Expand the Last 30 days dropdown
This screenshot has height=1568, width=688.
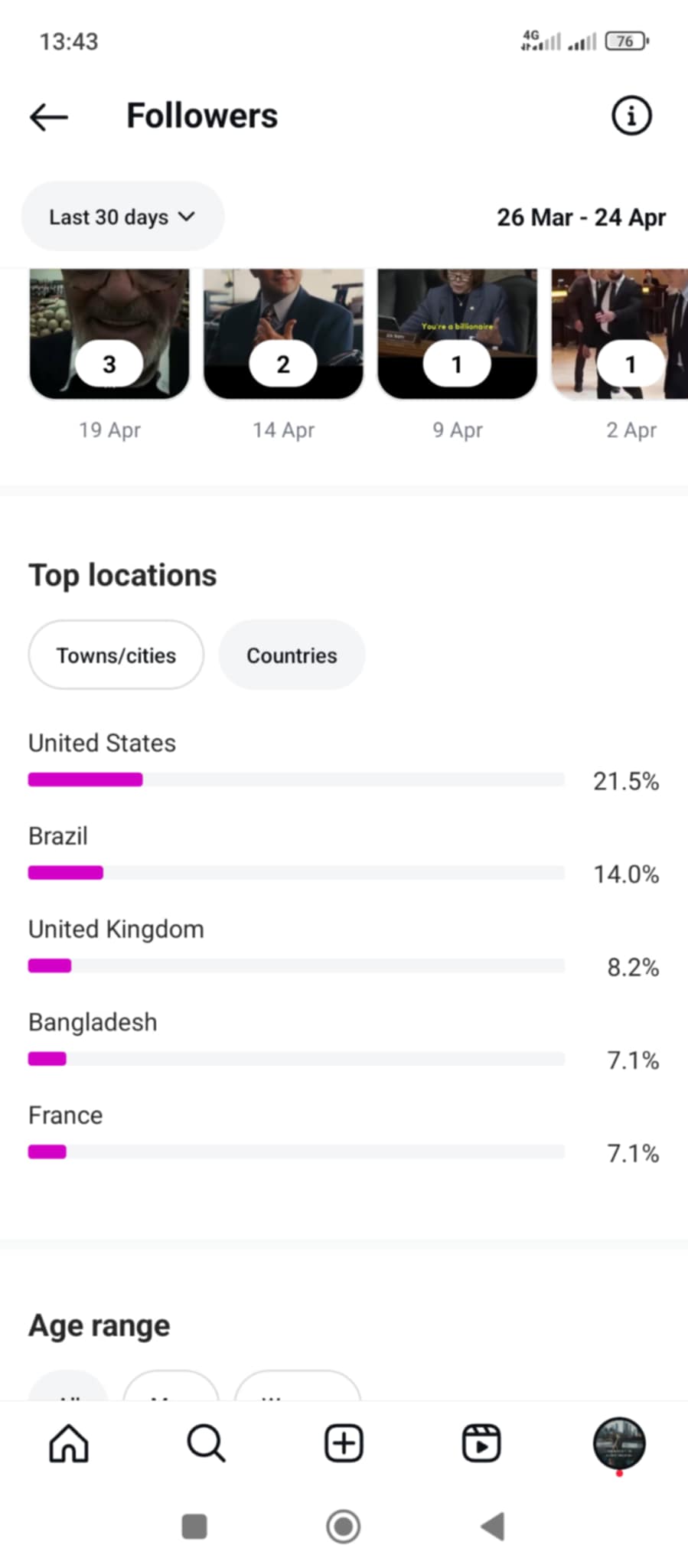[x=122, y=217]
